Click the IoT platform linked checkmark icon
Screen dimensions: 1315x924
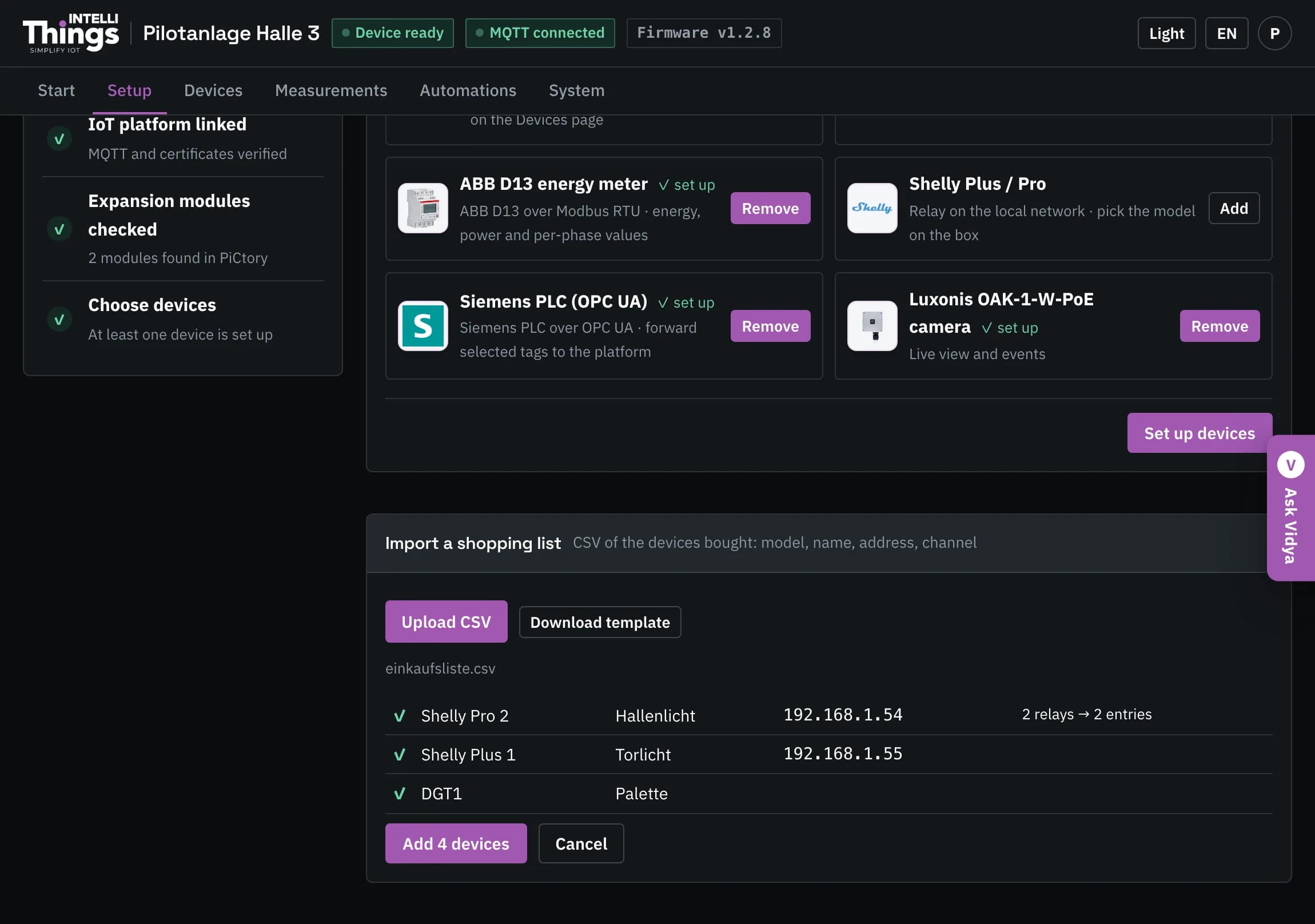click(x=59, y=138)
